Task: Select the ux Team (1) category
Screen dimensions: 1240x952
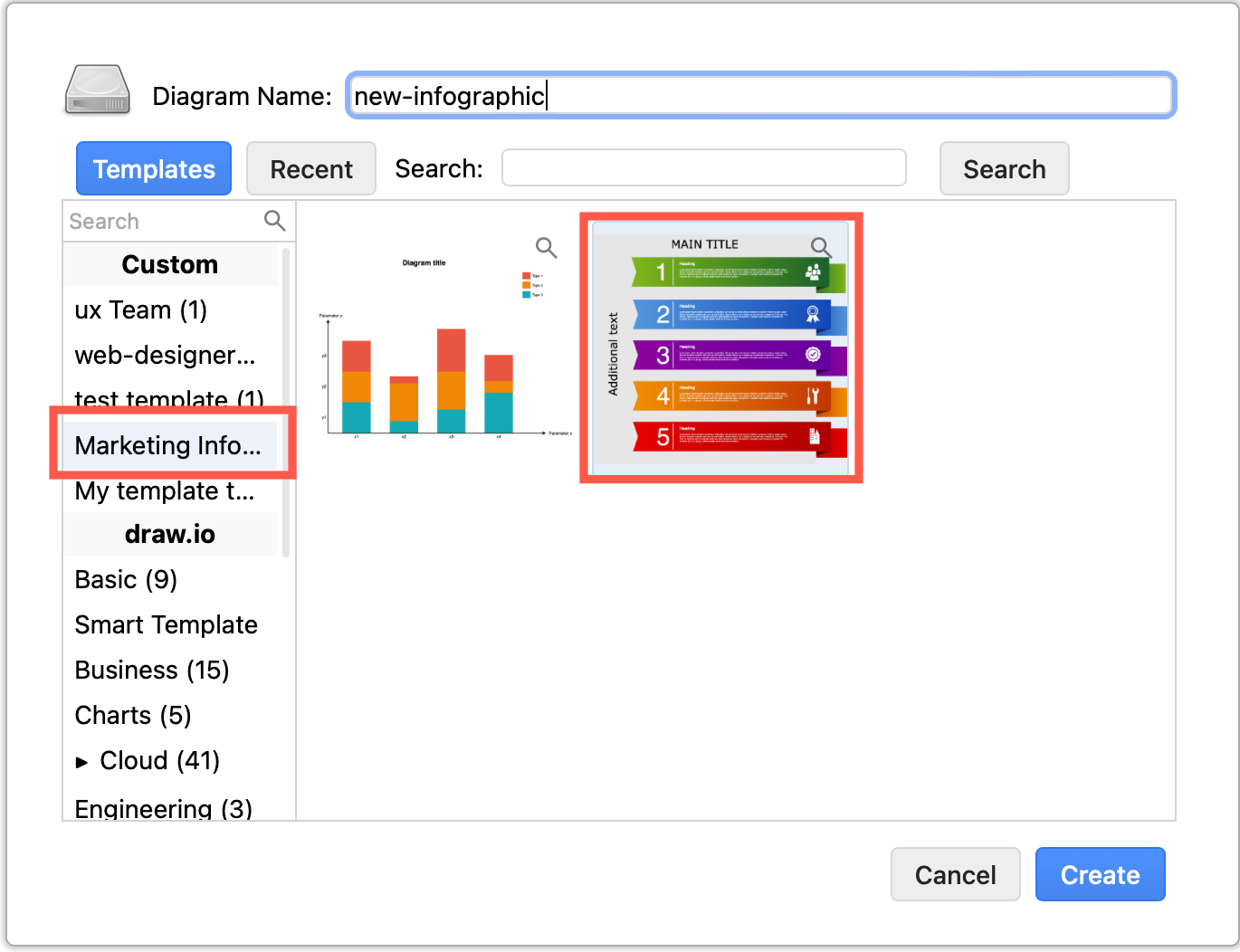Action: click(139, 309)
